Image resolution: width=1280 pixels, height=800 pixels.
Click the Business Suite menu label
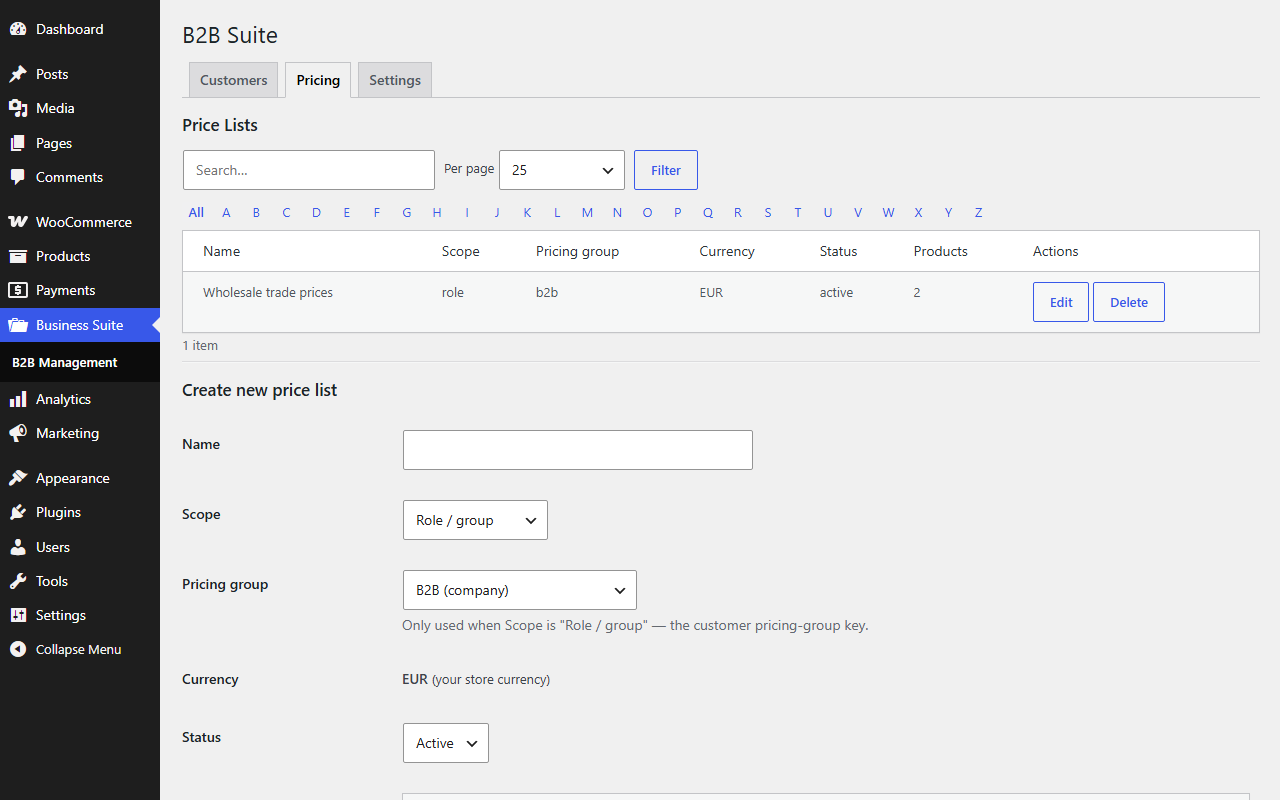pyautogui.click(x=80, y=325)
